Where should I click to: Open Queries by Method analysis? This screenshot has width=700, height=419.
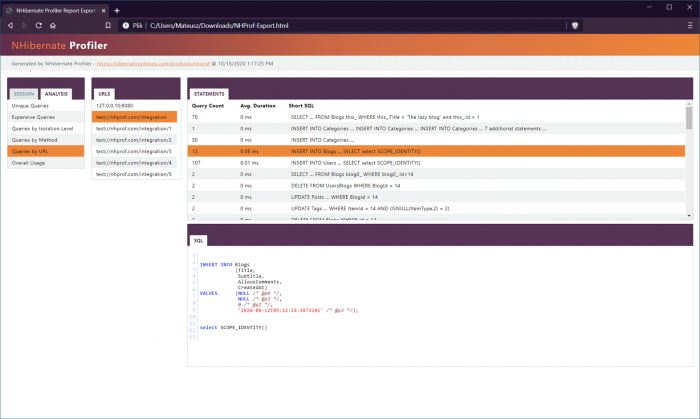(46, 140)
